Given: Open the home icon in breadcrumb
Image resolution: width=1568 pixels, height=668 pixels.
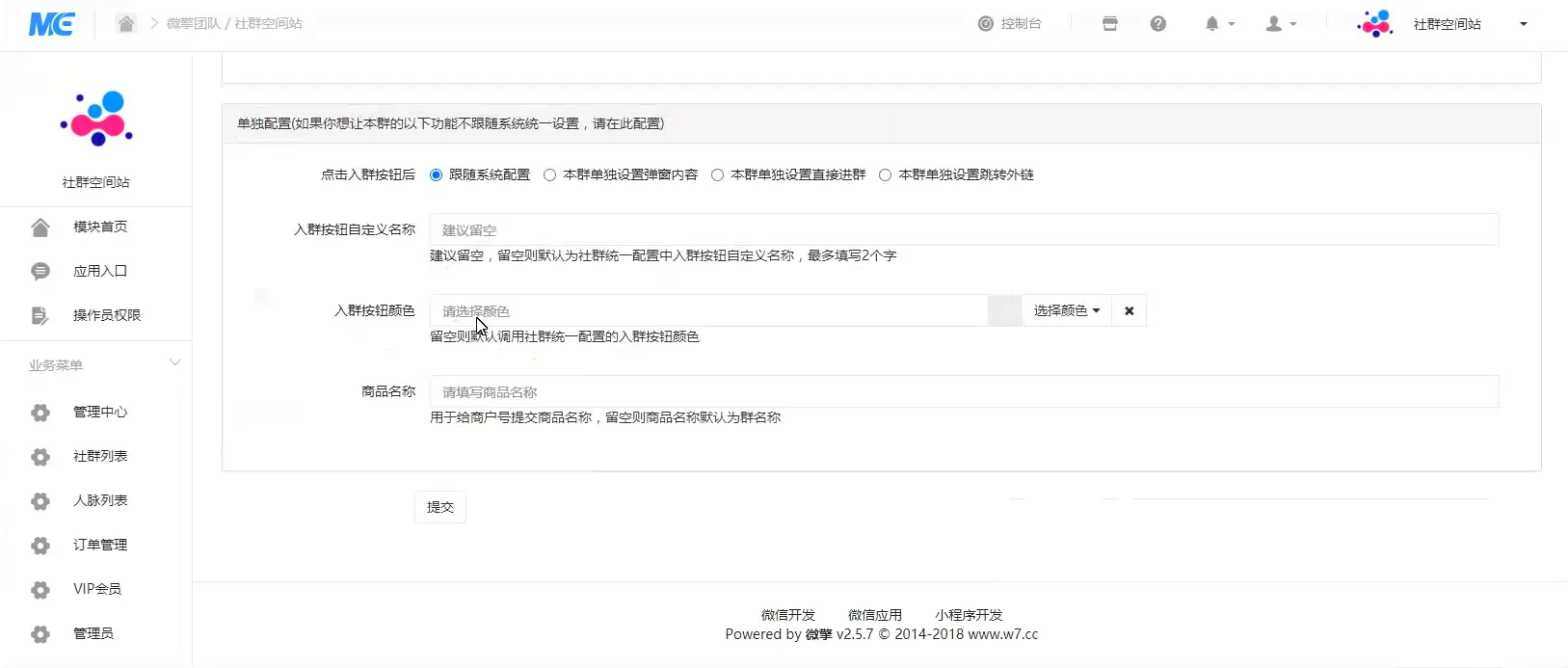Looking at the screenshot, I should [126, 23].
